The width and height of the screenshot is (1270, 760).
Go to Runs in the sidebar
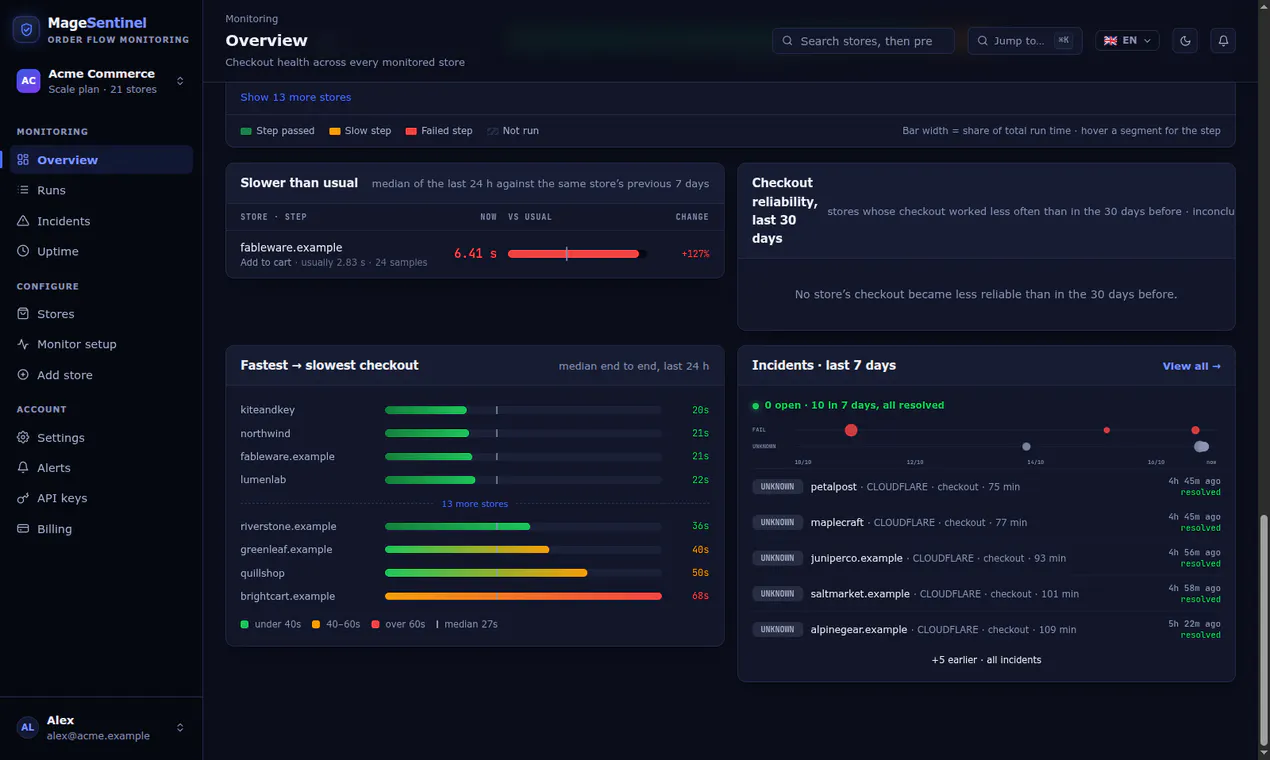(101, 190)
